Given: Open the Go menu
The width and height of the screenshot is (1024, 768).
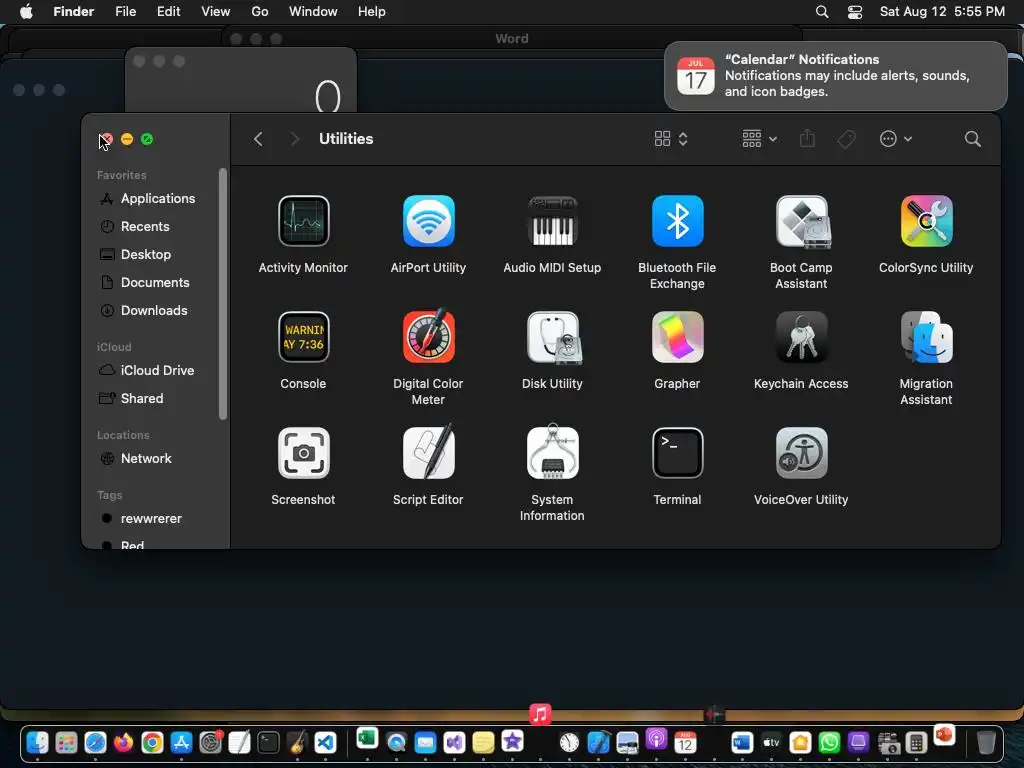Looking at the screenshot, I should tap(260, 12).
